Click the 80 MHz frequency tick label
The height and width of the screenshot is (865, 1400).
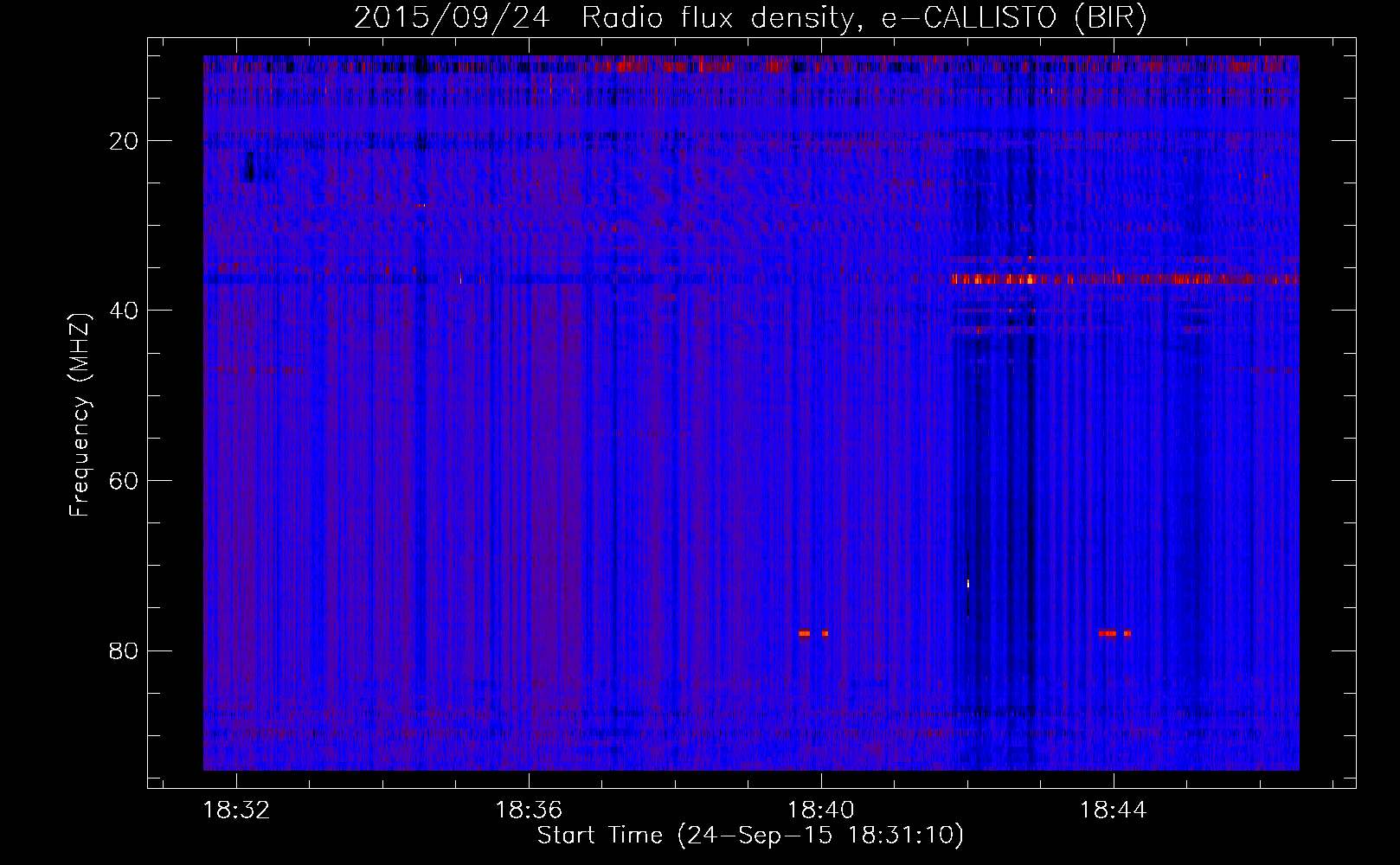point(124,650)
